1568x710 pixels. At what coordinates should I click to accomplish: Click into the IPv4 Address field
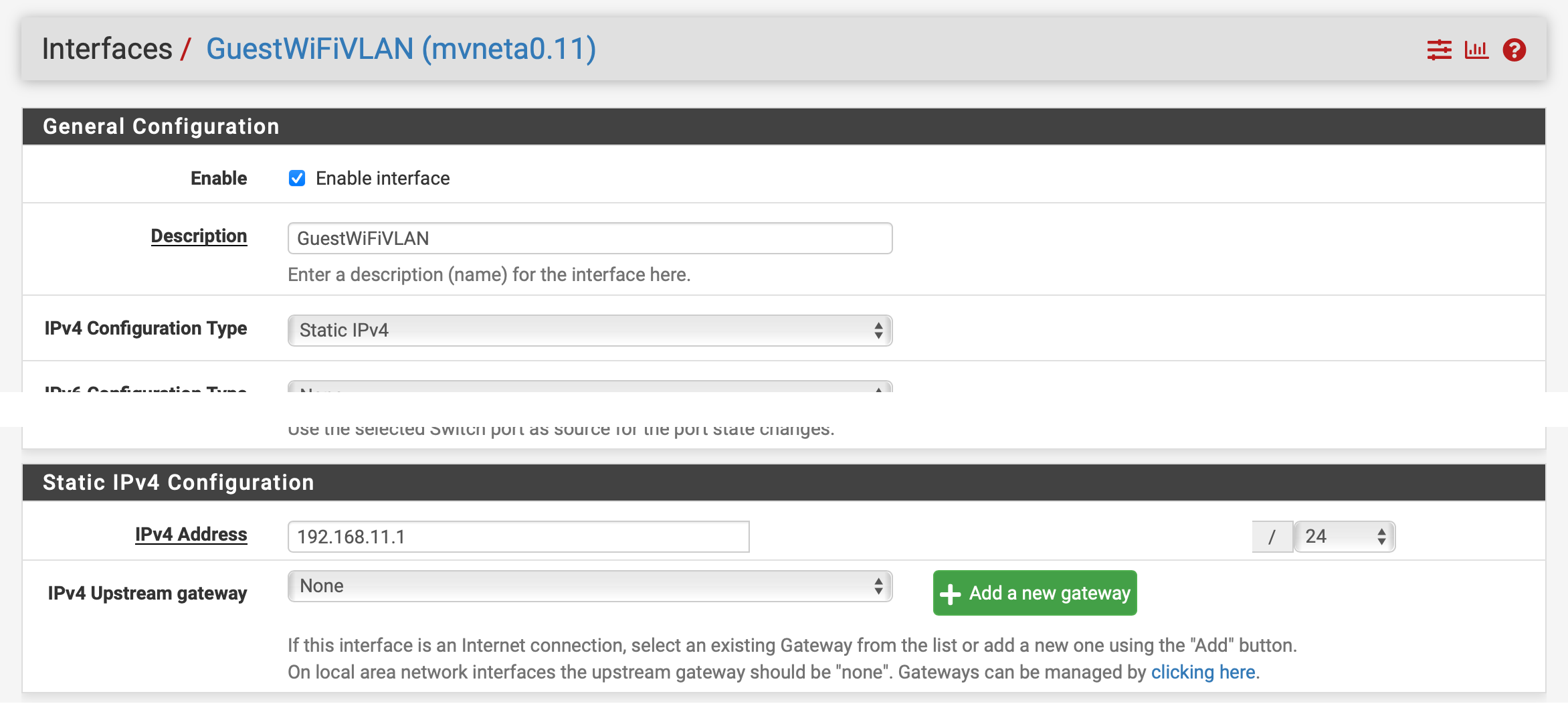click(518, 537)
